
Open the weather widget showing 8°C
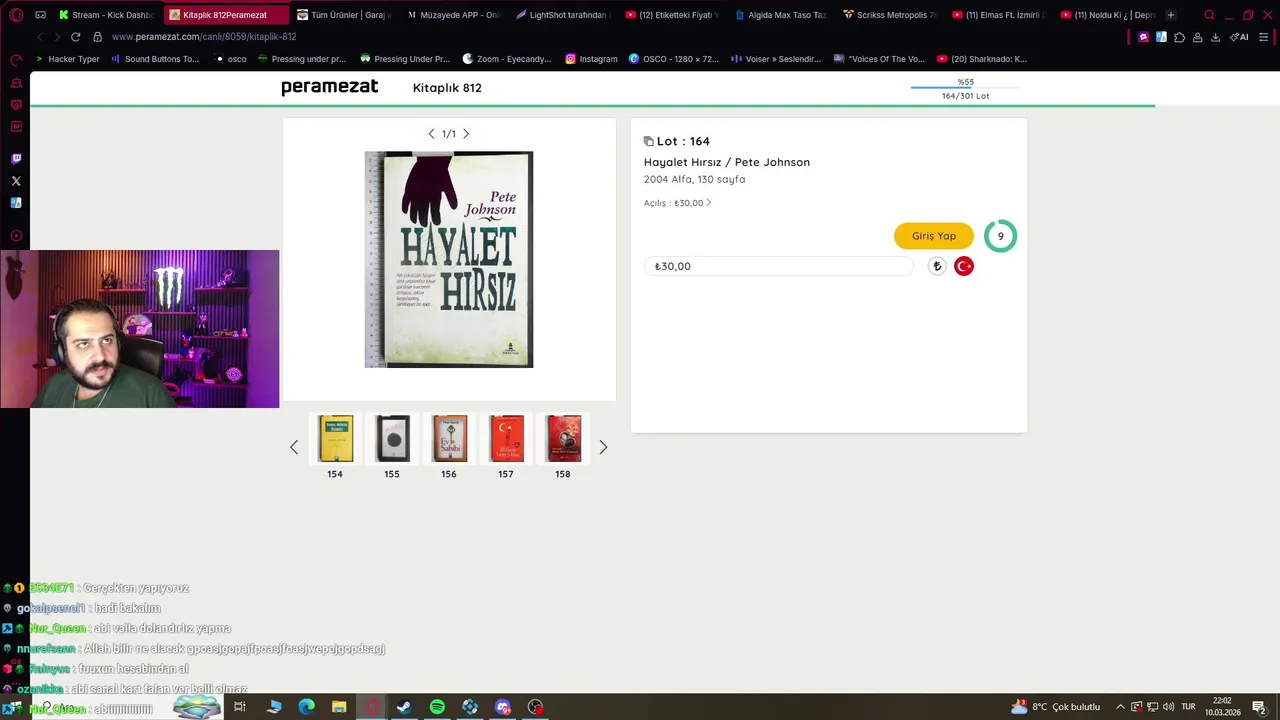click(1055, 707)
